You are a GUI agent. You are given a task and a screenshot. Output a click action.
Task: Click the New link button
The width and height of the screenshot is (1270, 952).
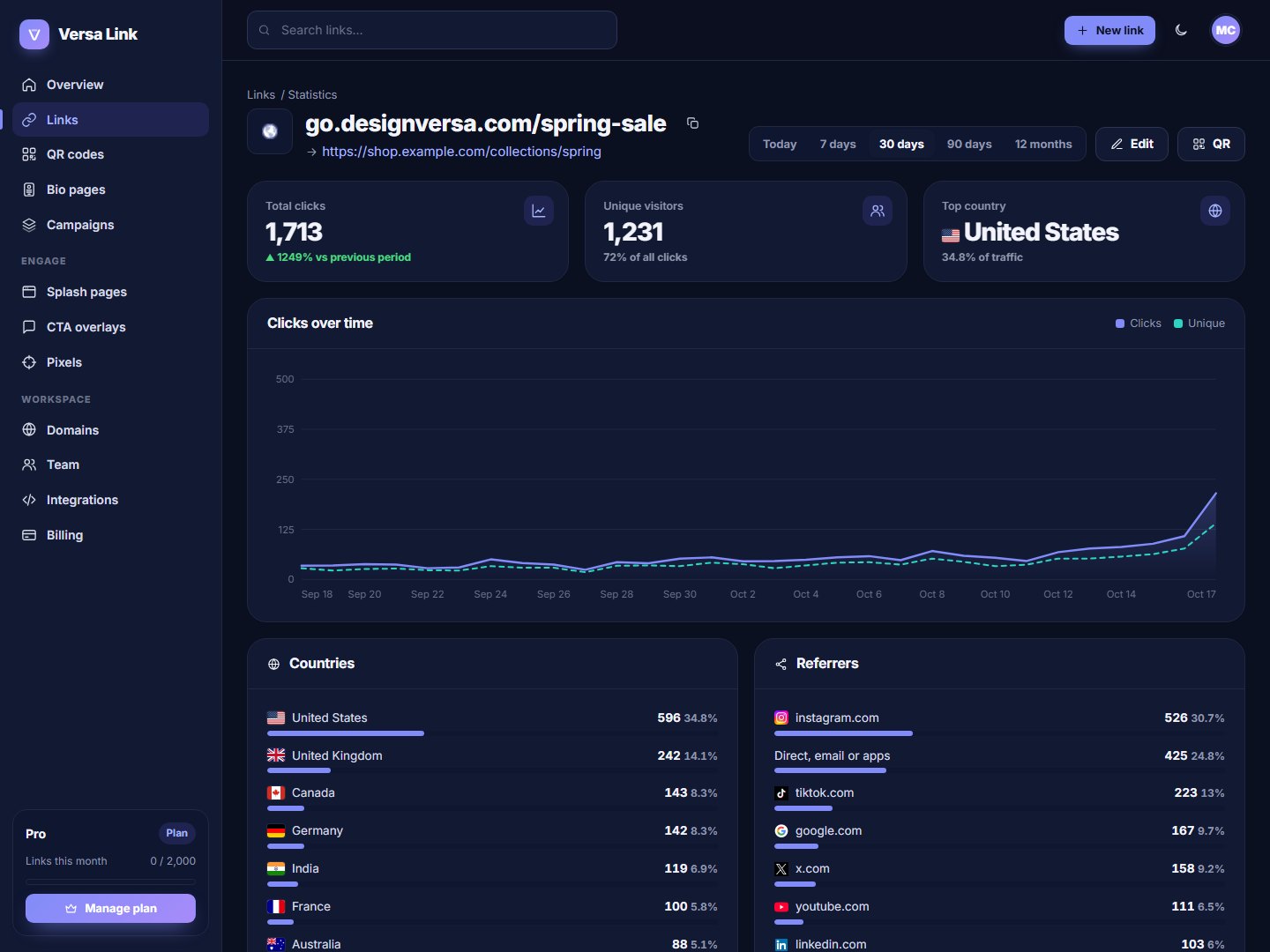(1109, 30)
